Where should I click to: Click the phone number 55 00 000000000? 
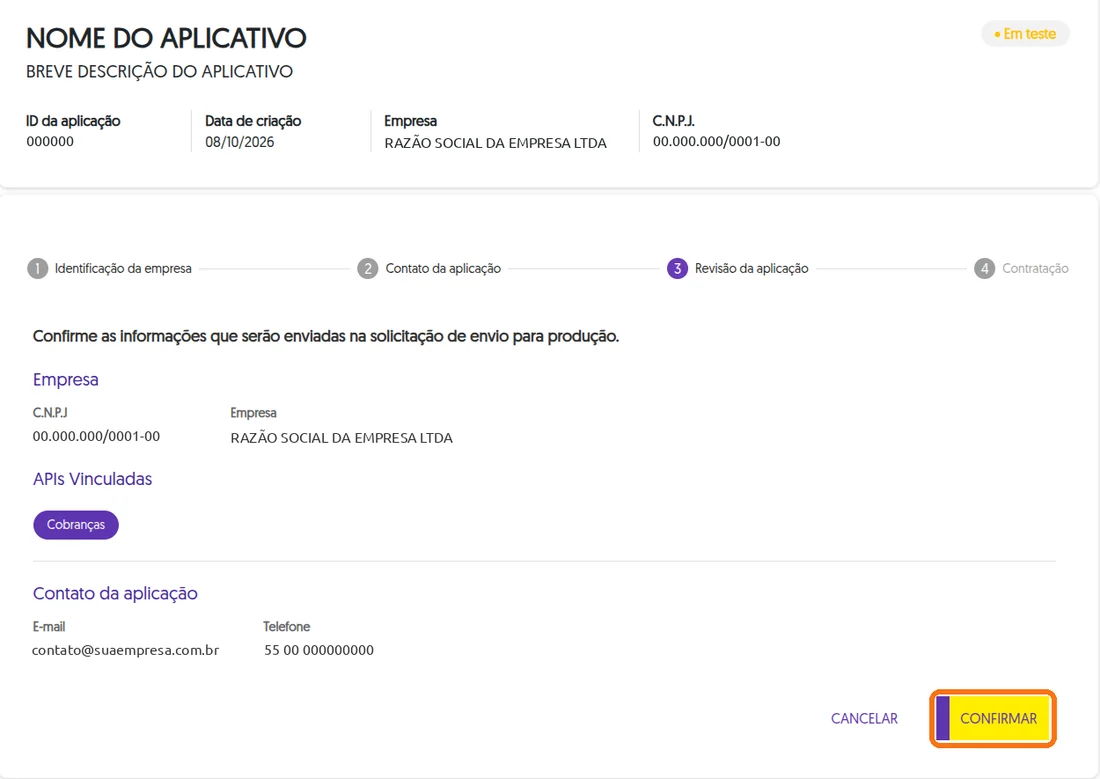pos(318,650)
